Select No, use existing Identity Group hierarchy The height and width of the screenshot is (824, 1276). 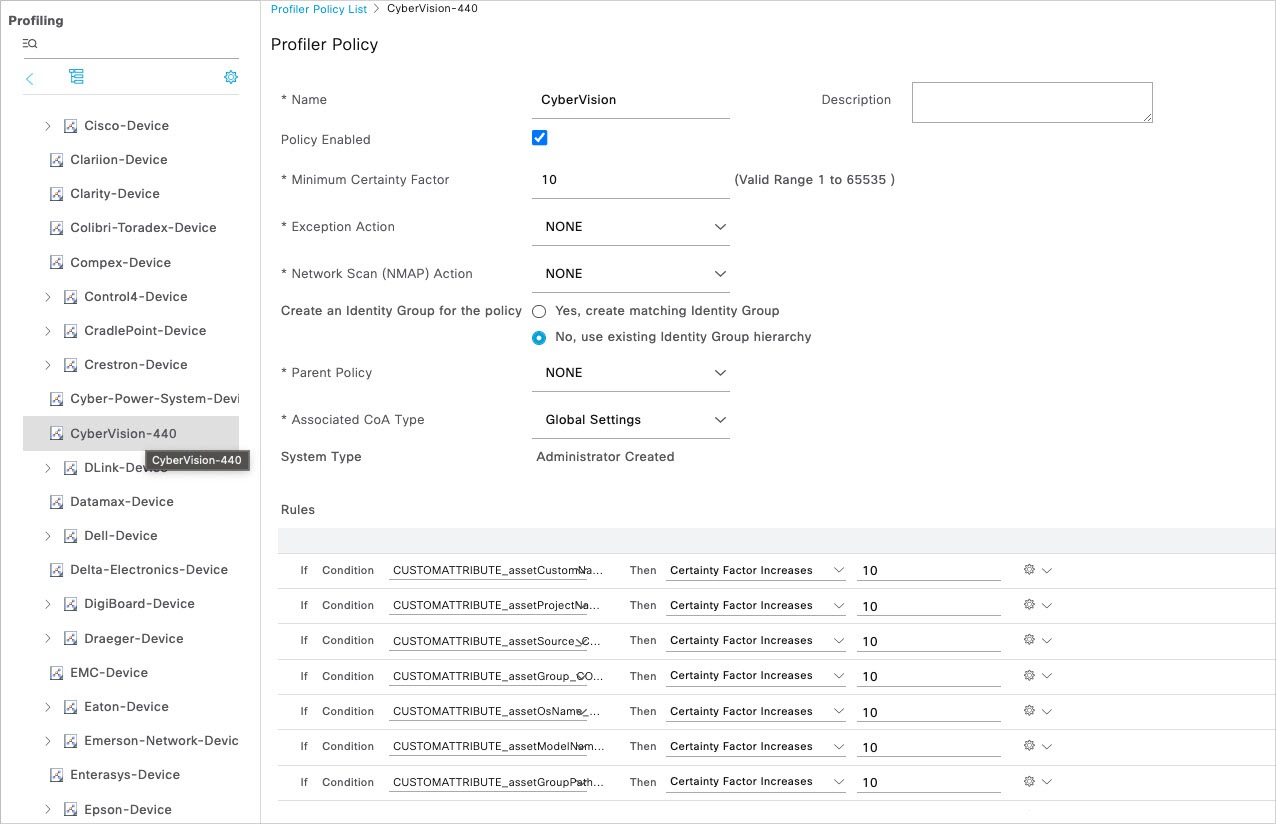click(539, 337)
